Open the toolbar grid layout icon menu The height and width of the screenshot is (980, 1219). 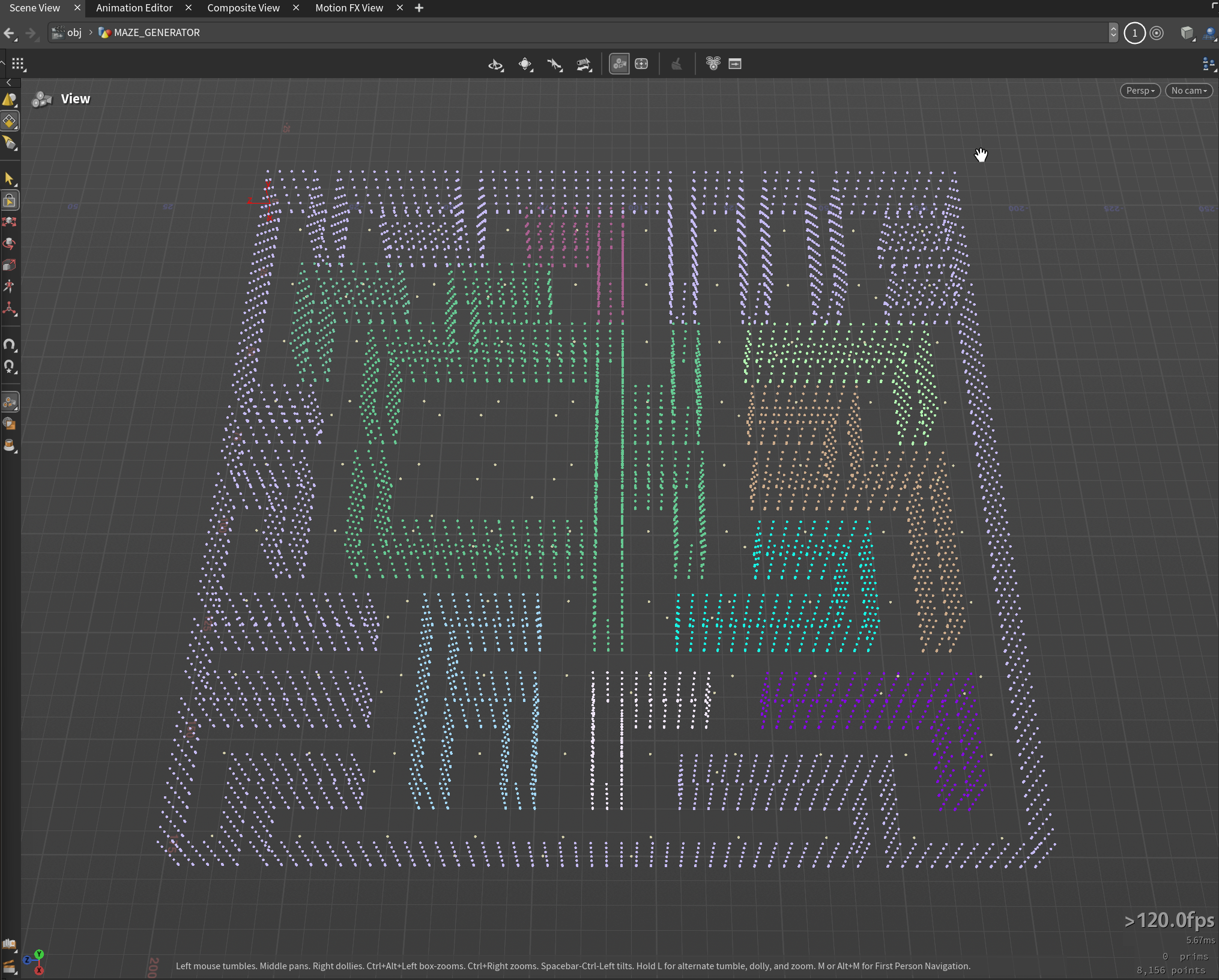[18, 64]
